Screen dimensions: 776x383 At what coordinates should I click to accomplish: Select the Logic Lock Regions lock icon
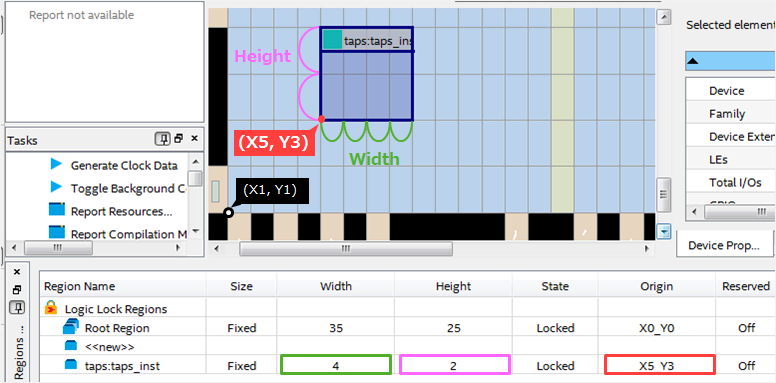pyautogui.click(x=50, y=309)
